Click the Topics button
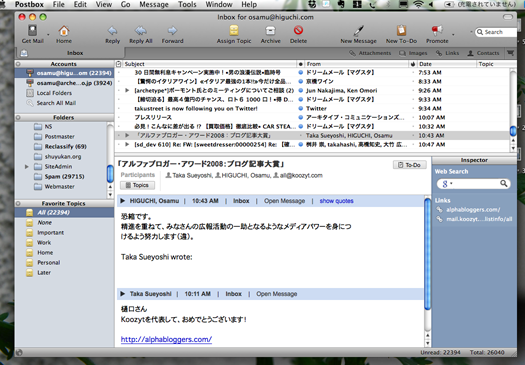 point(138,185)
